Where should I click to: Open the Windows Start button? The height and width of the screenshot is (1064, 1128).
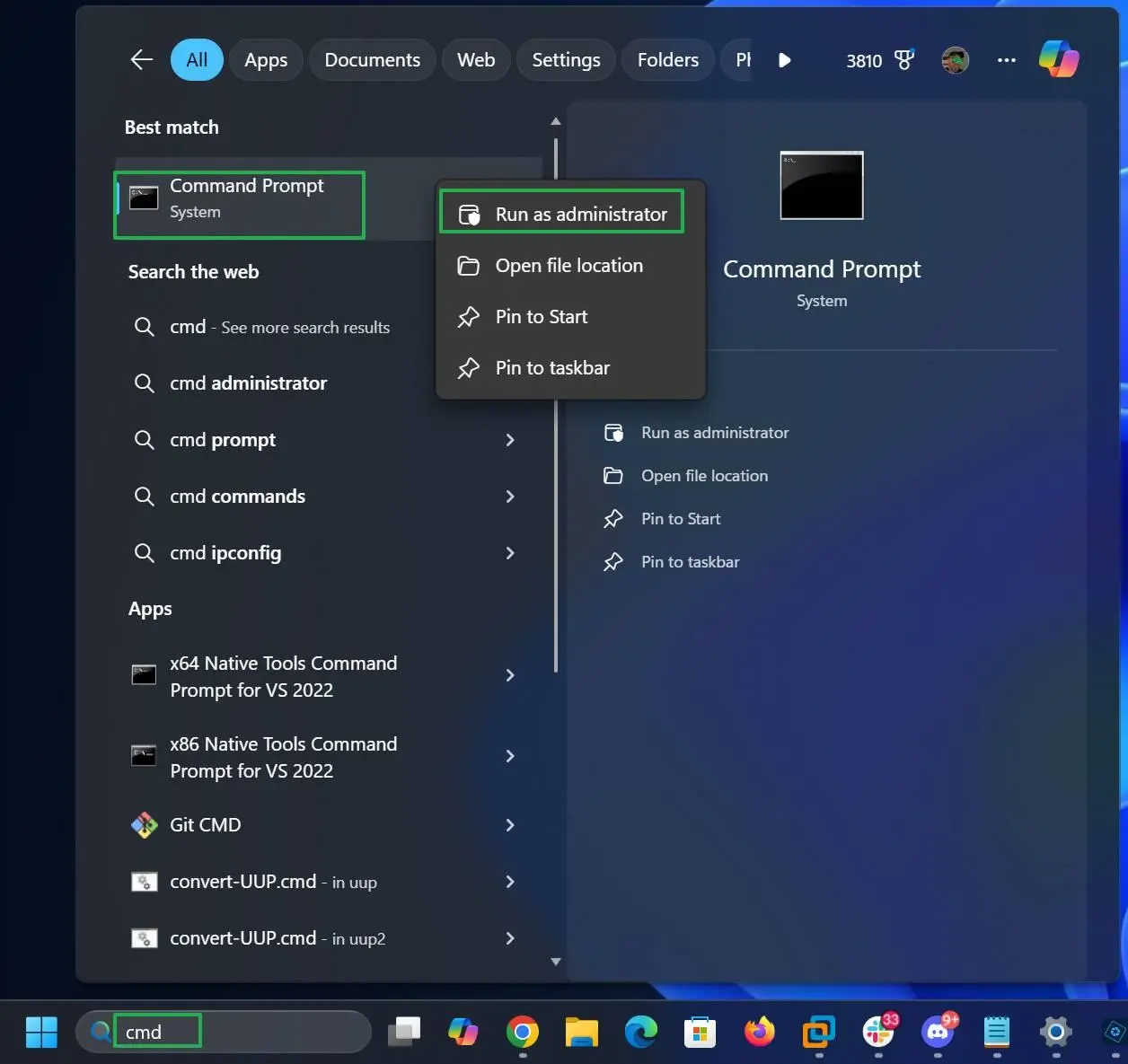pos(41,1032)
